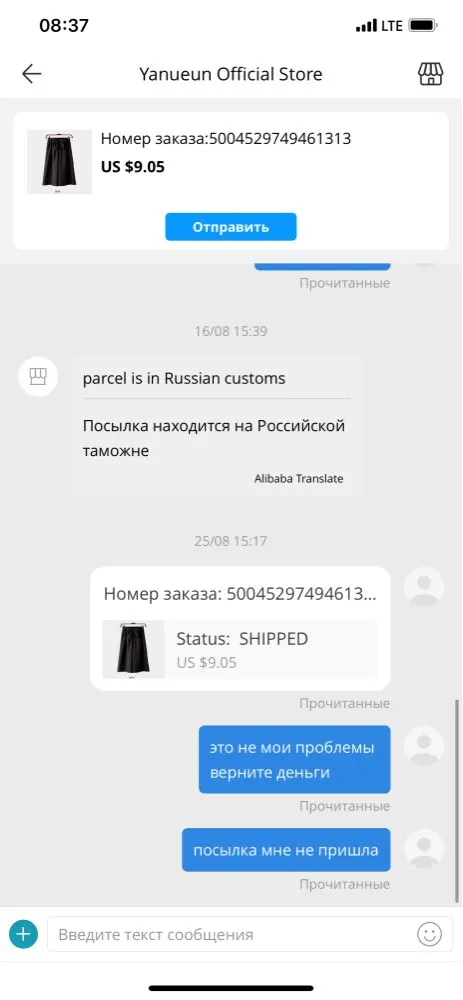The height and width of the screenshot is (1000, 463).
Task: Click the Отправить button
Action: click(x=231, y=227)
